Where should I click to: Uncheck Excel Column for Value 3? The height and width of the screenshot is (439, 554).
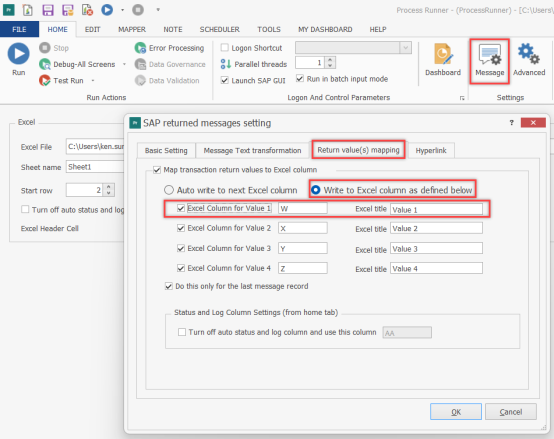pyautogui.click(x=181, y=248)
